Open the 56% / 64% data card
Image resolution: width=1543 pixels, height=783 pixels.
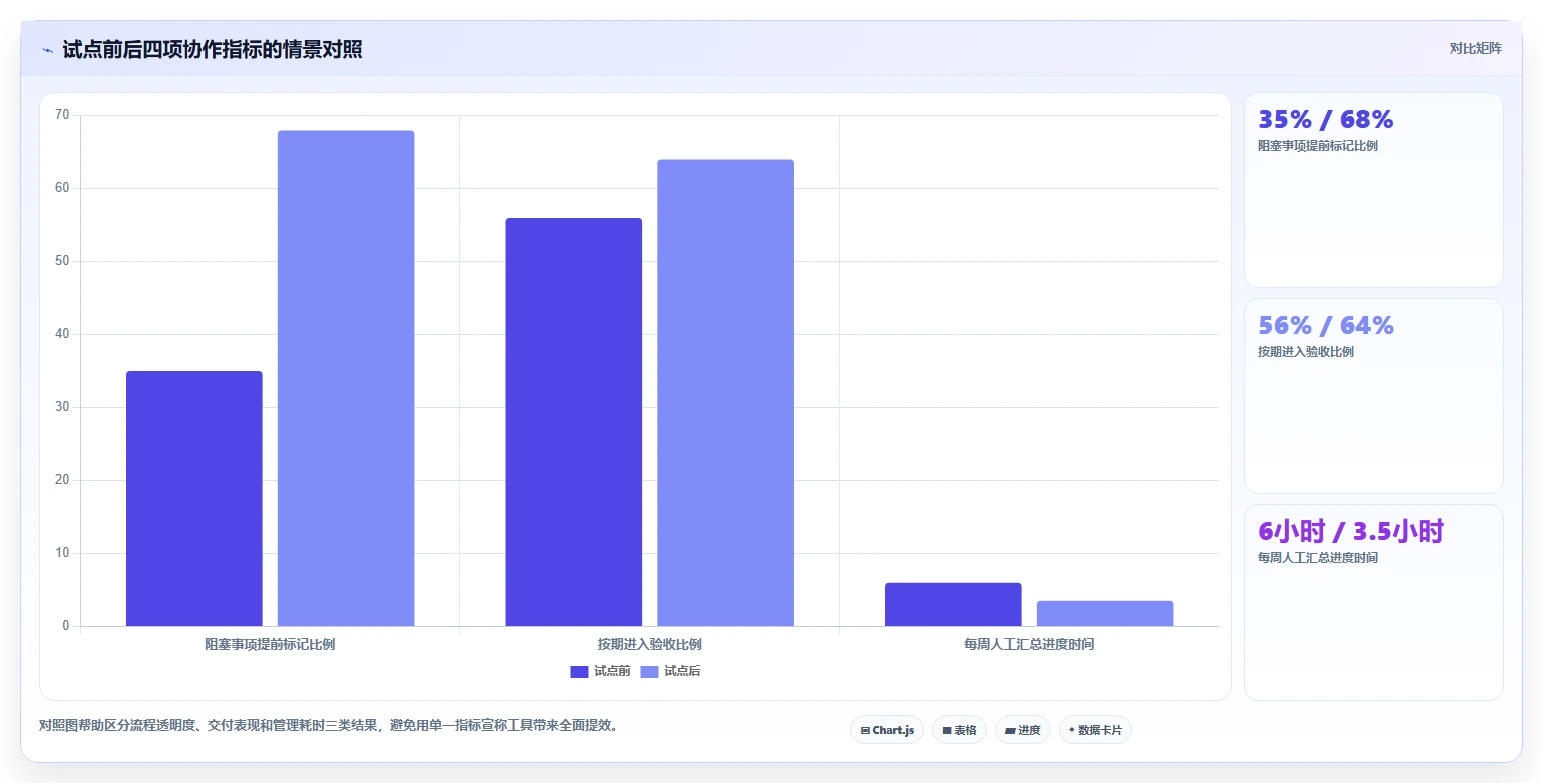pos(1373,396)
